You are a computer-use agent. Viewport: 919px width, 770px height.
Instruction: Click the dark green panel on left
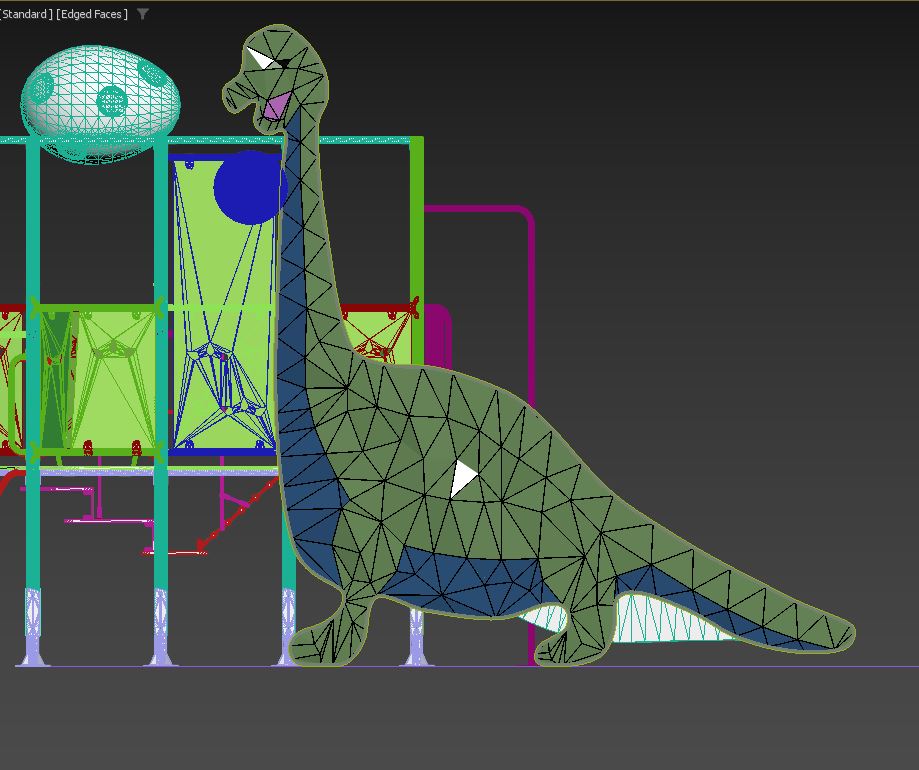coord(57,380)
